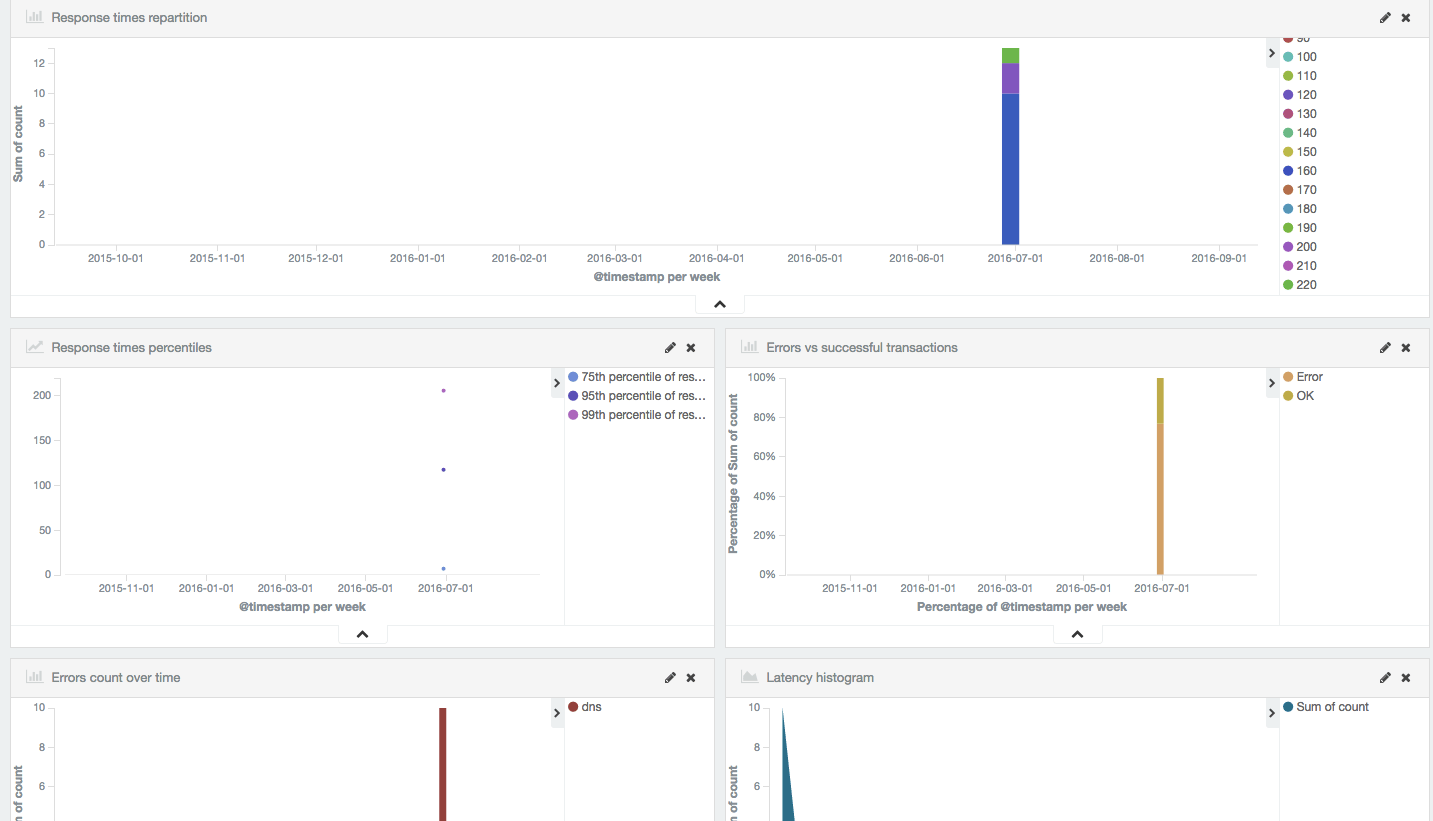Select the 95th percentile legend entry

[x=637, y=396]
